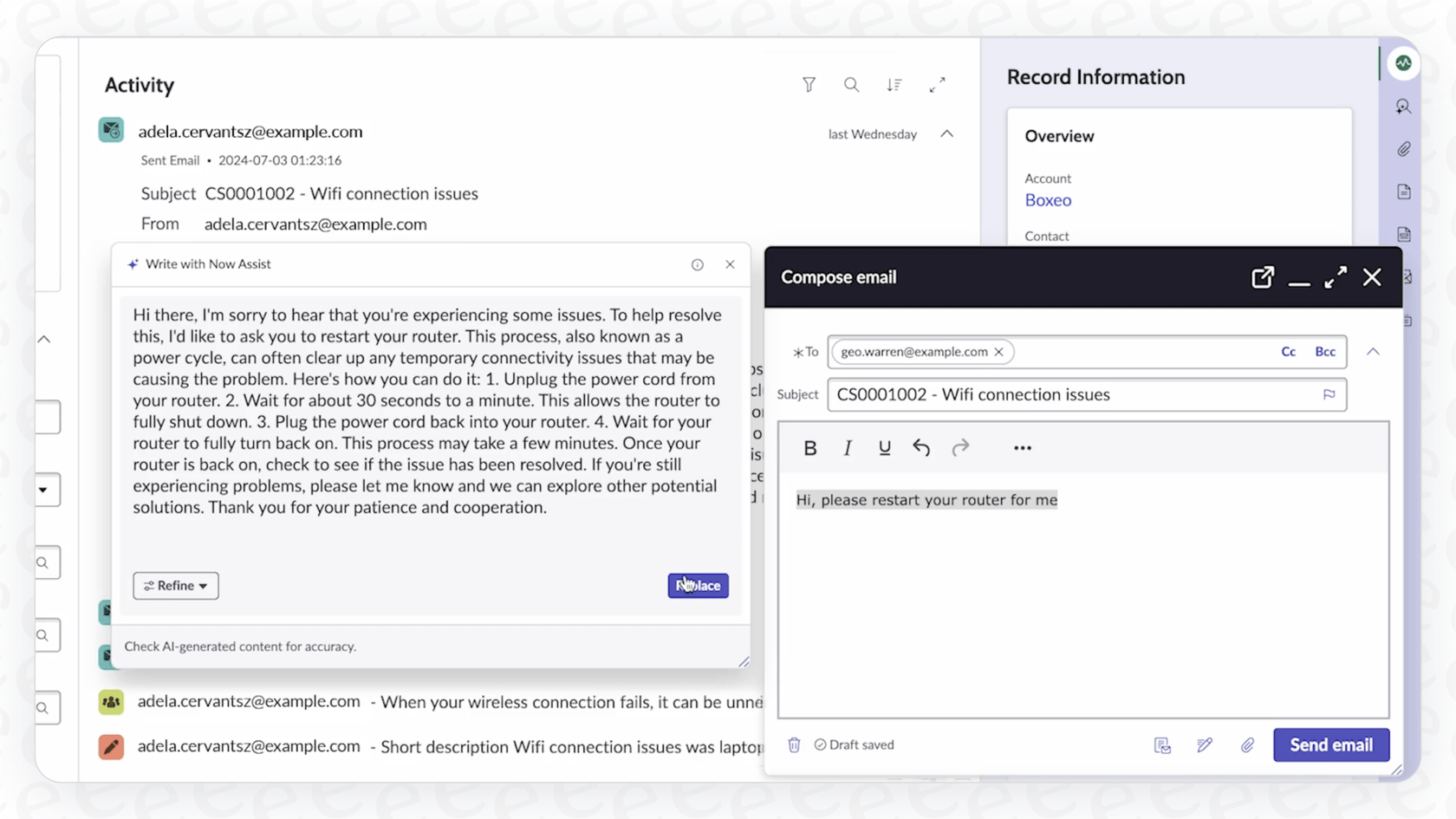Apply bold formatting in the email body

[809, 447]
